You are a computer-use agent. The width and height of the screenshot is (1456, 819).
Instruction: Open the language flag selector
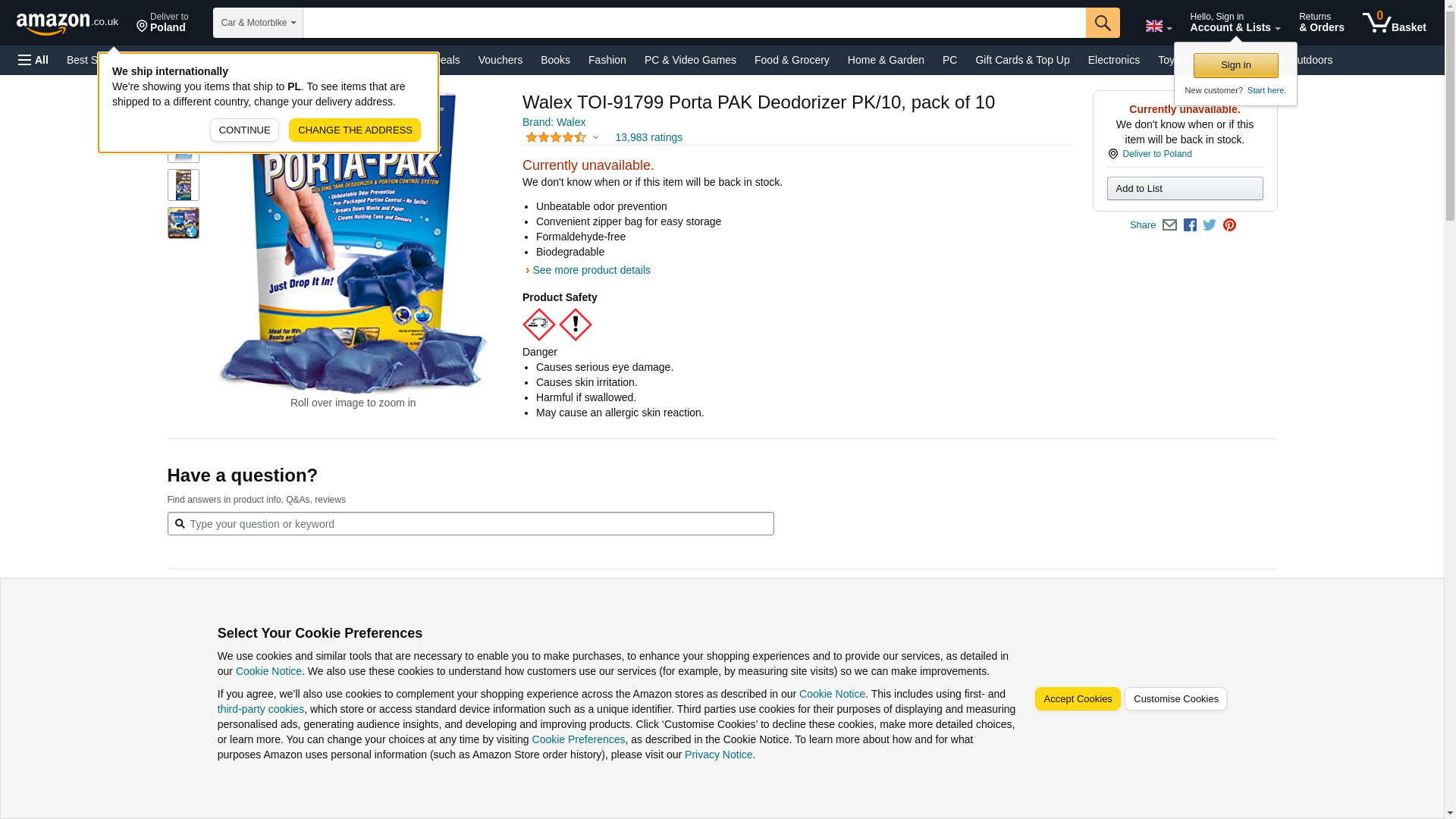pyautogui.click(x=1158, y=27)
